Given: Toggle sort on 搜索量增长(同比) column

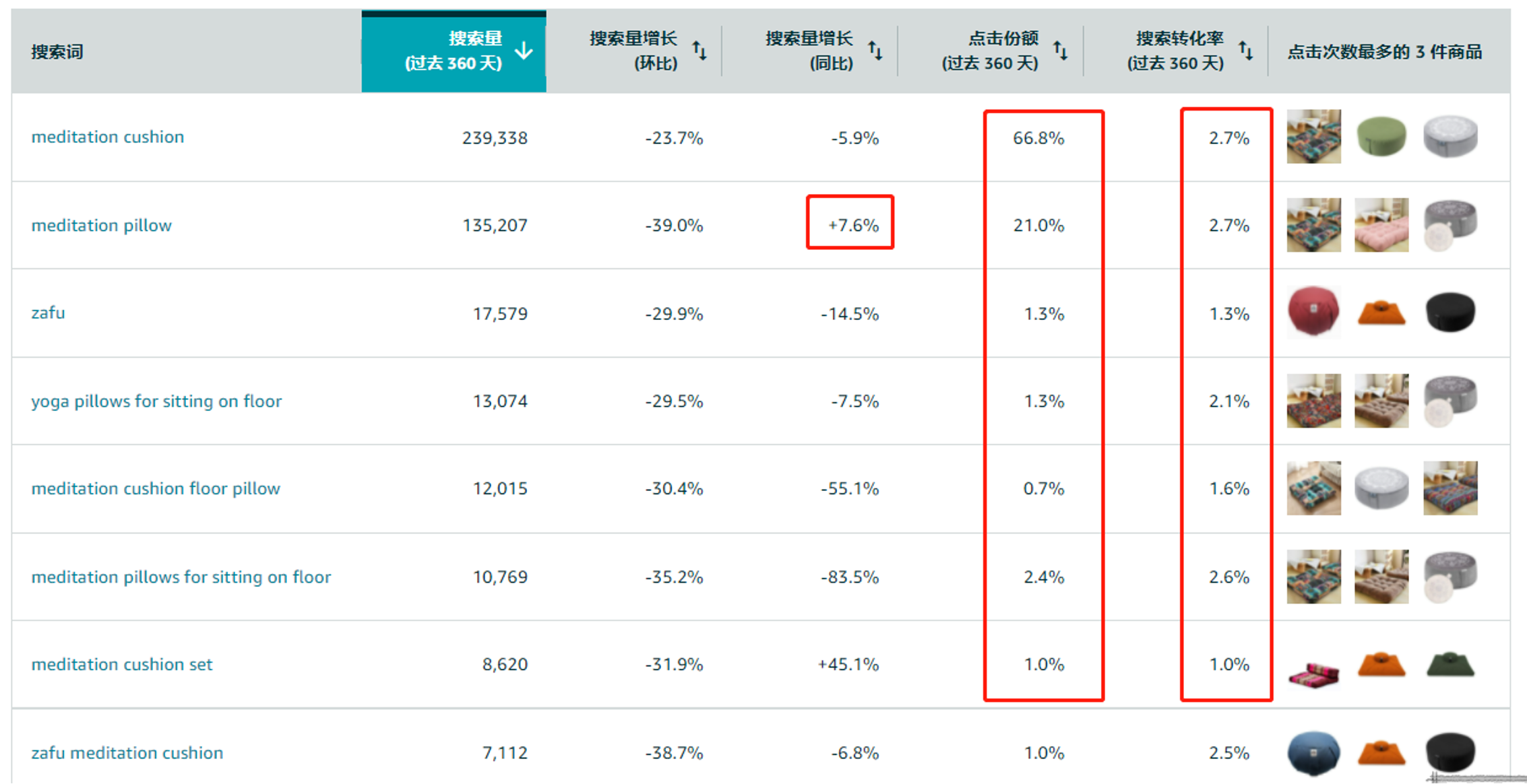Looking at the screenshot, I should tap(875, 50).
